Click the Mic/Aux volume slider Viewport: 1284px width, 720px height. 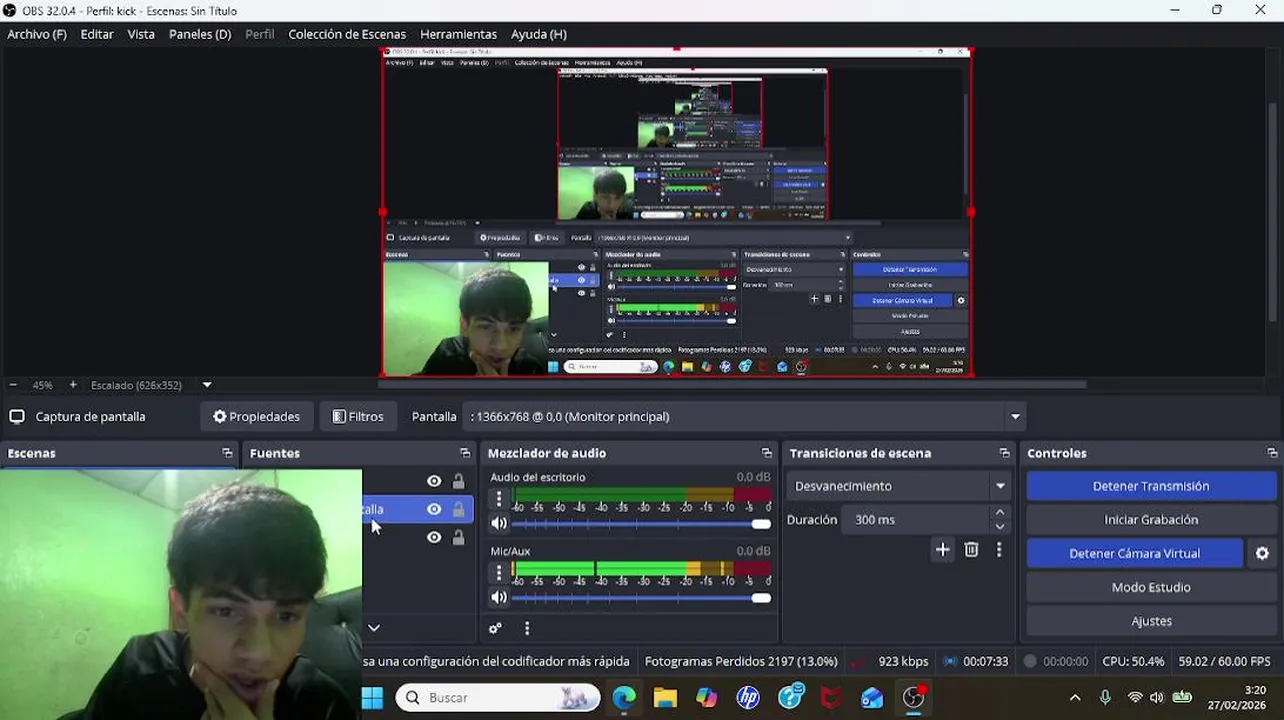pyautogui.click(x=642, y=598)
